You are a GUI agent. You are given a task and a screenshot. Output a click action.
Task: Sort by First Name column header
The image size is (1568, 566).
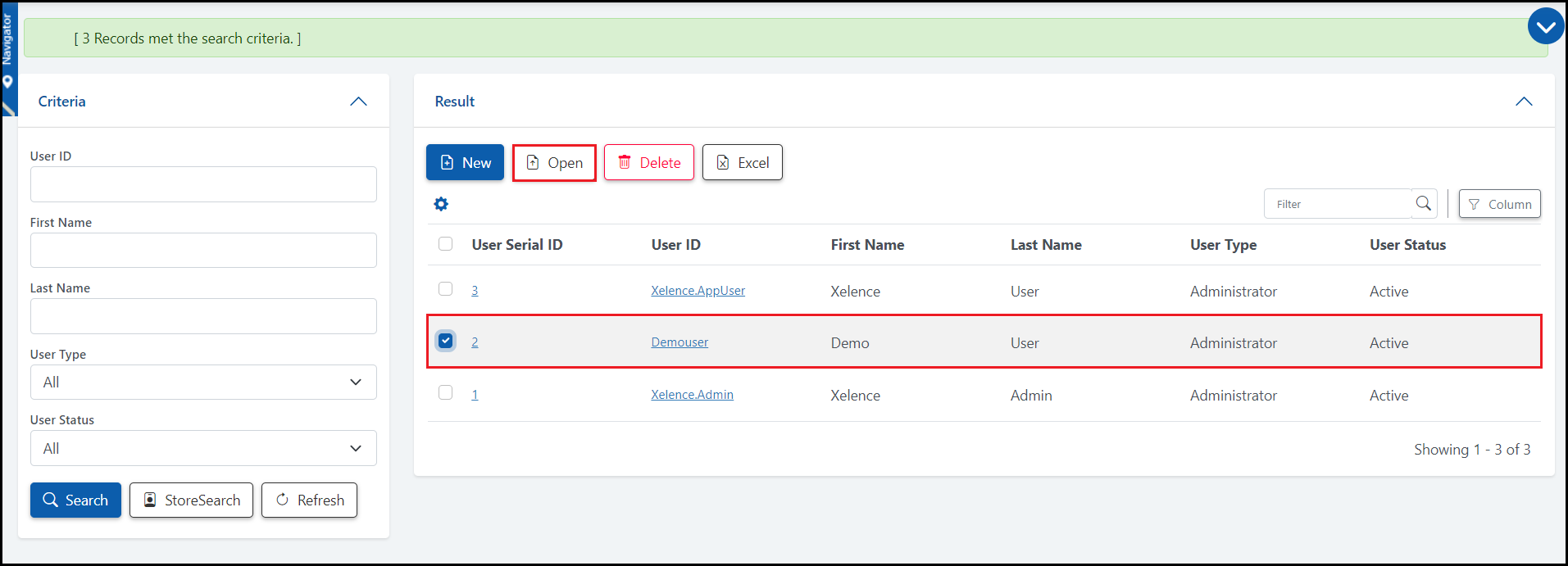pos(867,245)
